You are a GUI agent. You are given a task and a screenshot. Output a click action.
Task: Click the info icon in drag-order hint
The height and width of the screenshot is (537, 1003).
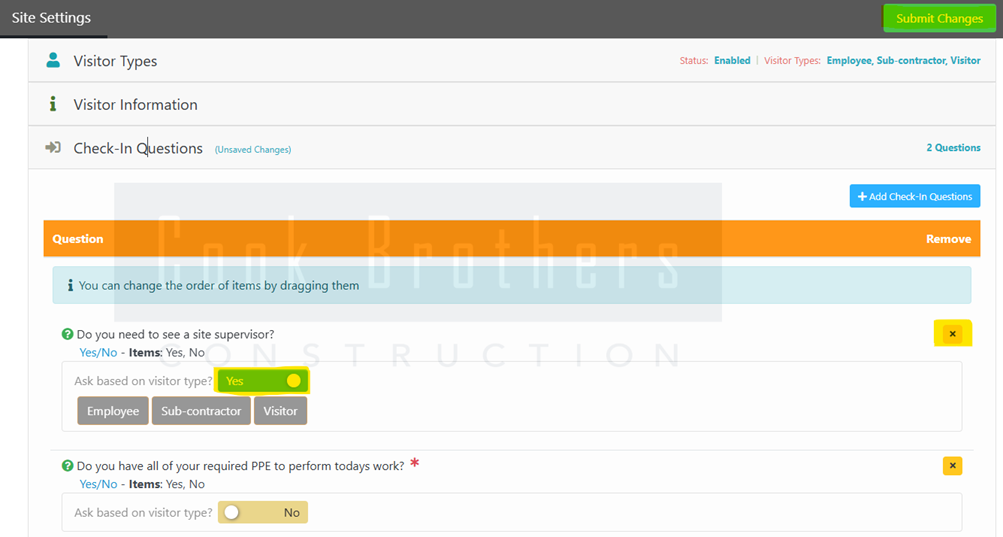point(70,285)
